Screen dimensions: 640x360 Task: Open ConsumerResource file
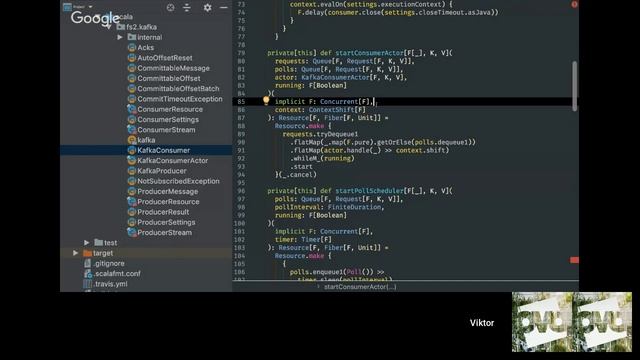pyautogui.click(x=170, y=109)
